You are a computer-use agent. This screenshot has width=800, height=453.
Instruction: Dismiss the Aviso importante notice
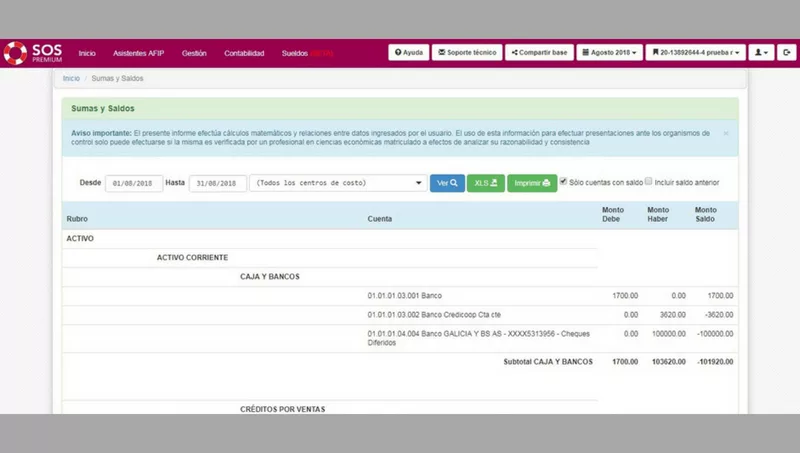pyautogui.click(x=726, y=133)
